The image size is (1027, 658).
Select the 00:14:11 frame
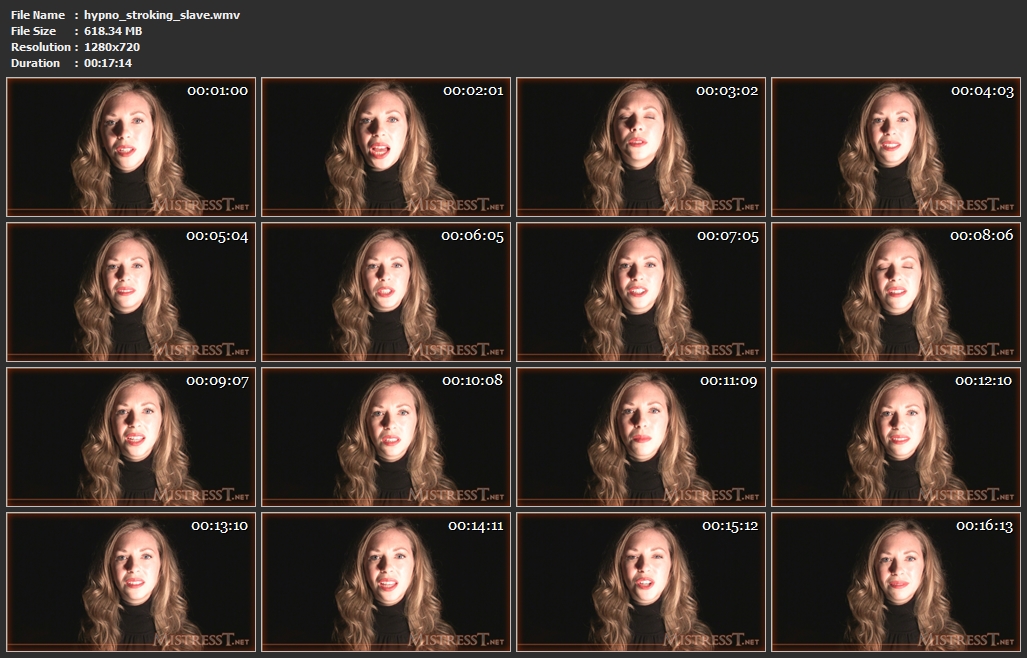(x=386, y=581)
